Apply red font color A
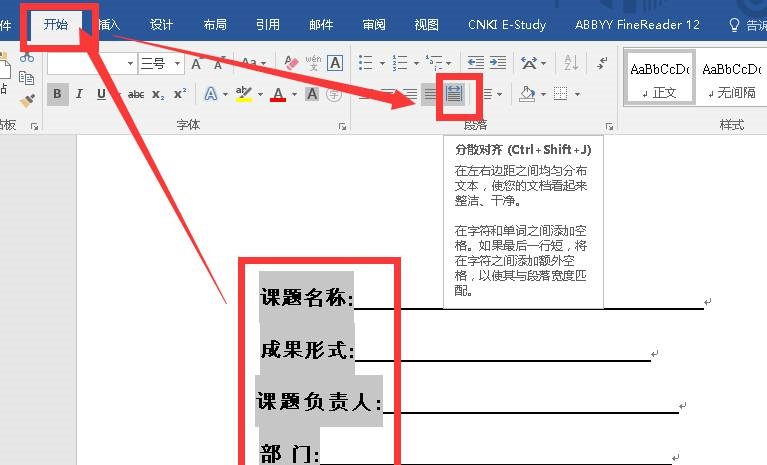The image size is (767, 465). tap(278, 93)
